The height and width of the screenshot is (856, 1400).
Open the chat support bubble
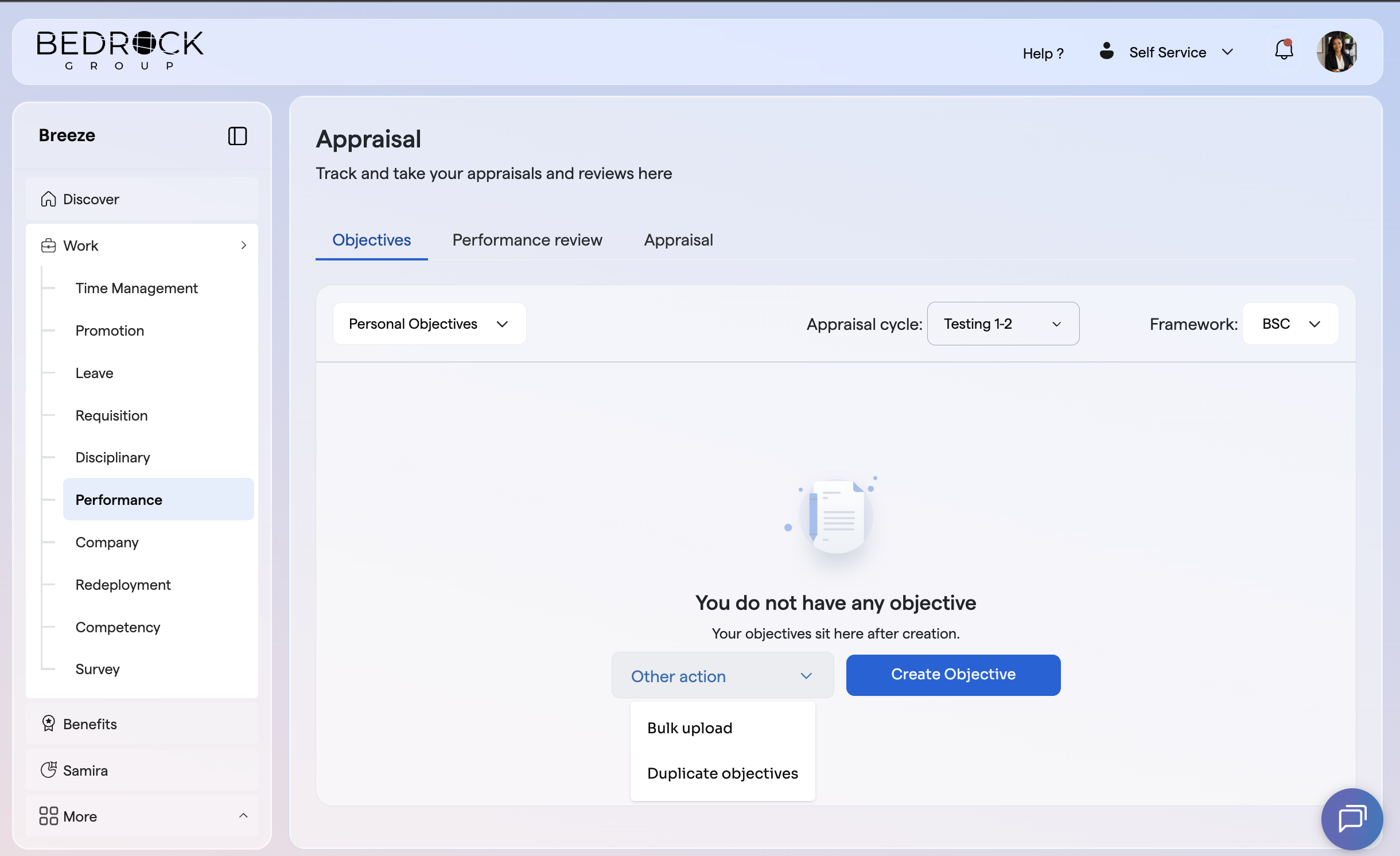tap(1352, 819)
